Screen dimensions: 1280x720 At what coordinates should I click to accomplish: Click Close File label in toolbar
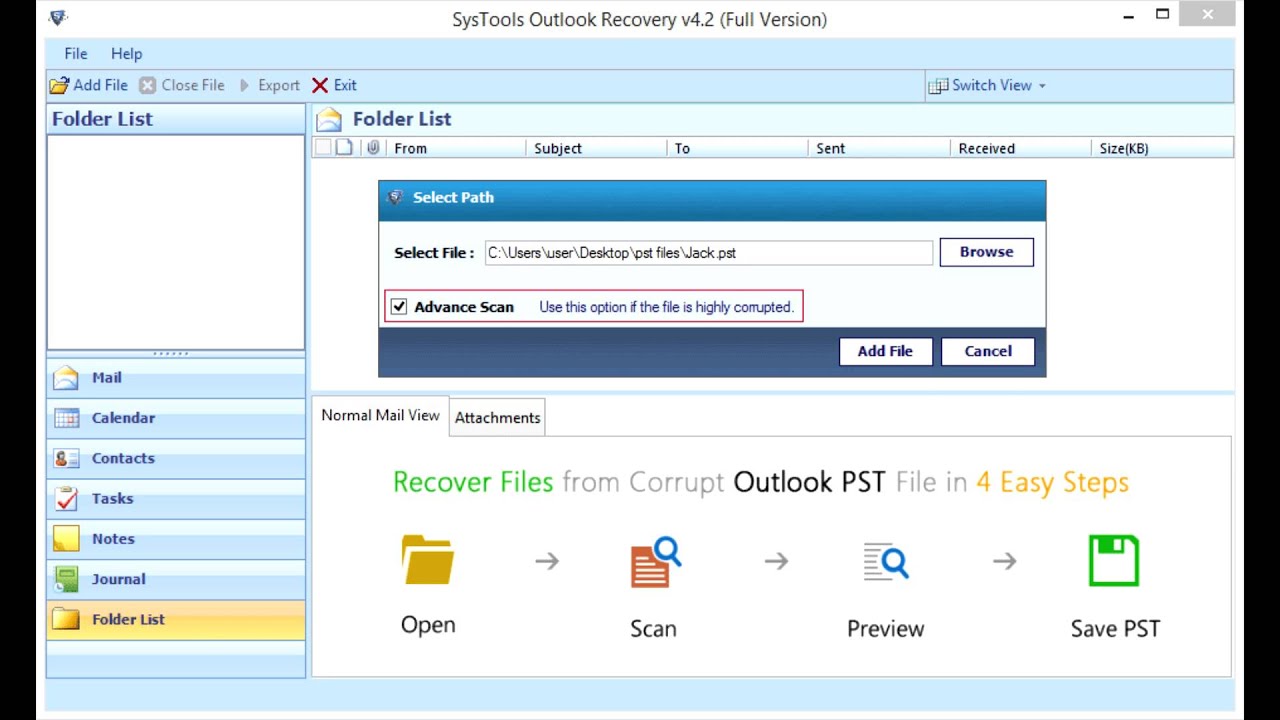click(193, 86)
